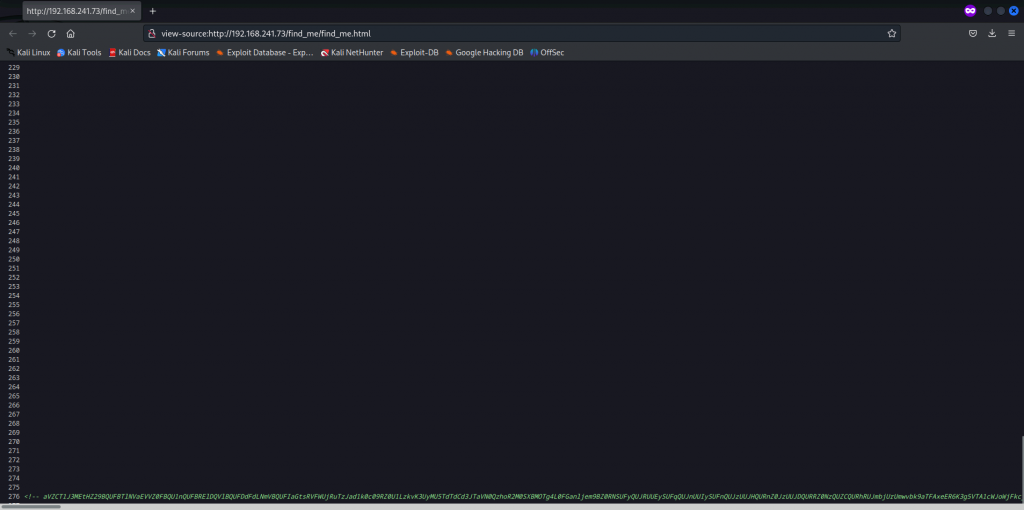Focus the view-source URL address field
The height and width of the screenshot is (510, 1024).
click(522, 33)
